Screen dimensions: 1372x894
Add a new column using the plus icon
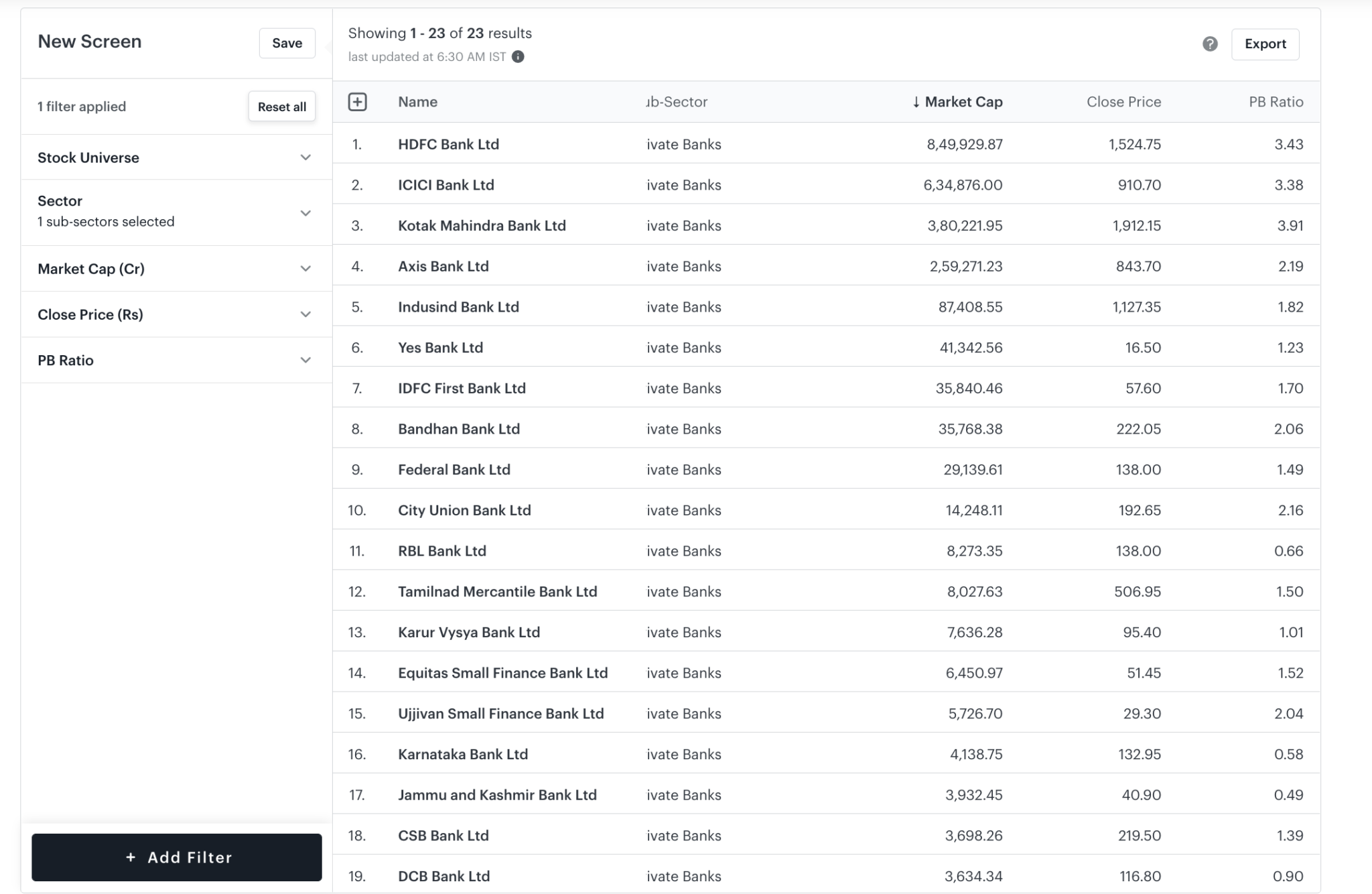358,102
